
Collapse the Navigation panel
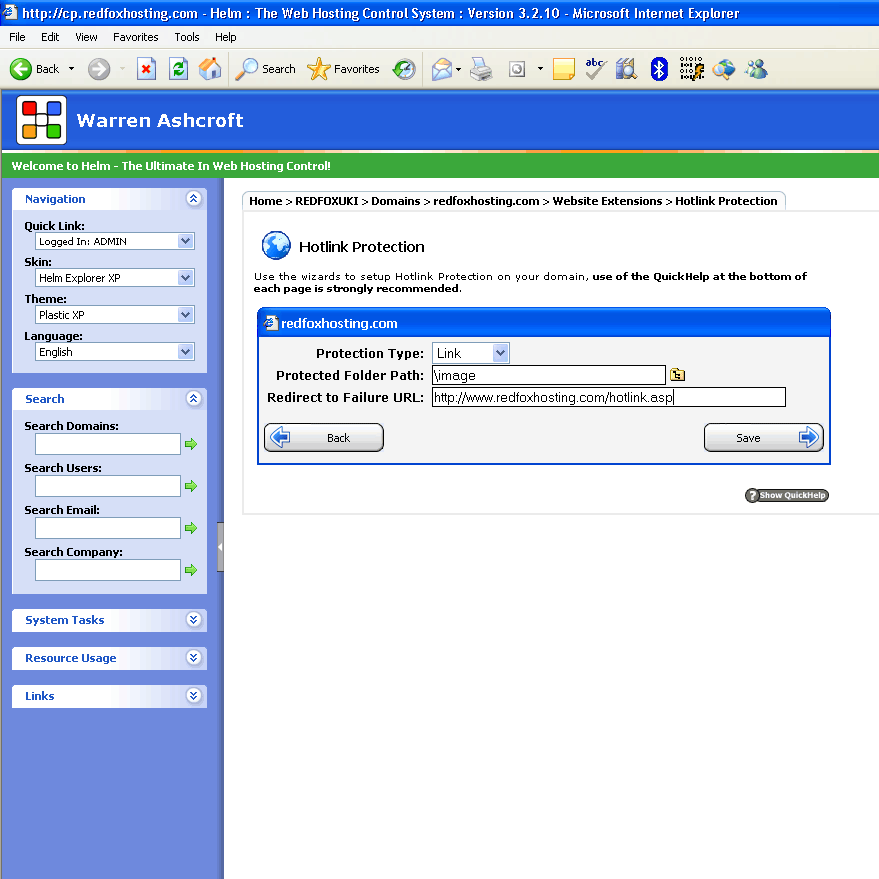click(x=193, y=198)
